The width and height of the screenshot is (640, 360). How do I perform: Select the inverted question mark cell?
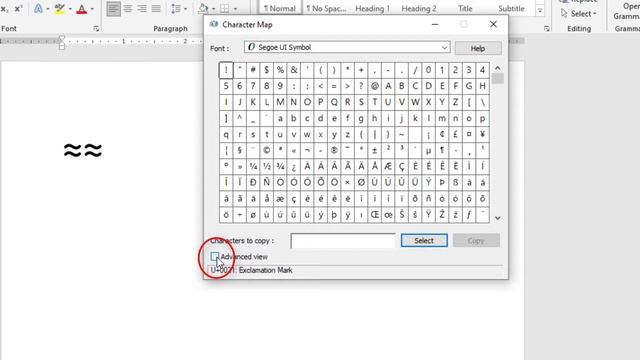(293, 167)
